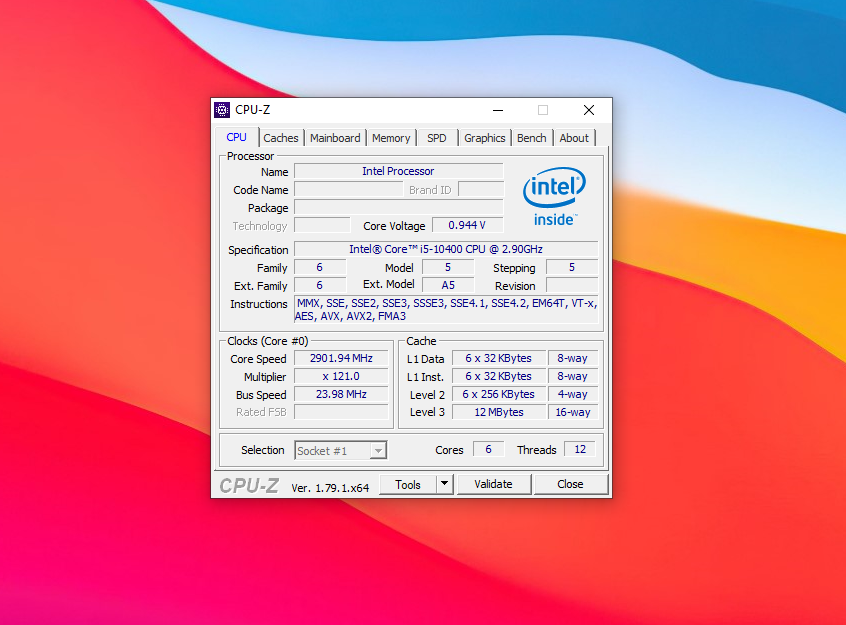The height and width of the screenshot is (625, 846).
Task: Expand the Tools dropdown arrow
Action: (445, 485)
